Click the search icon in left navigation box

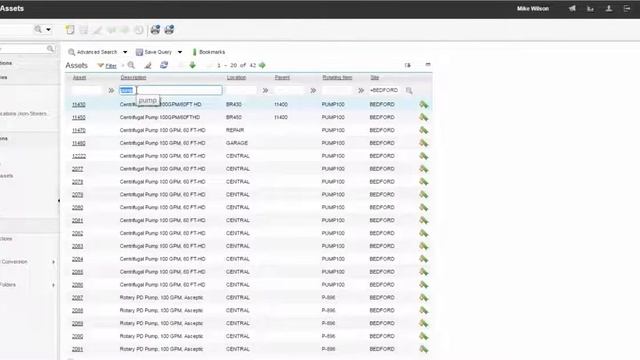pos(50,49)
